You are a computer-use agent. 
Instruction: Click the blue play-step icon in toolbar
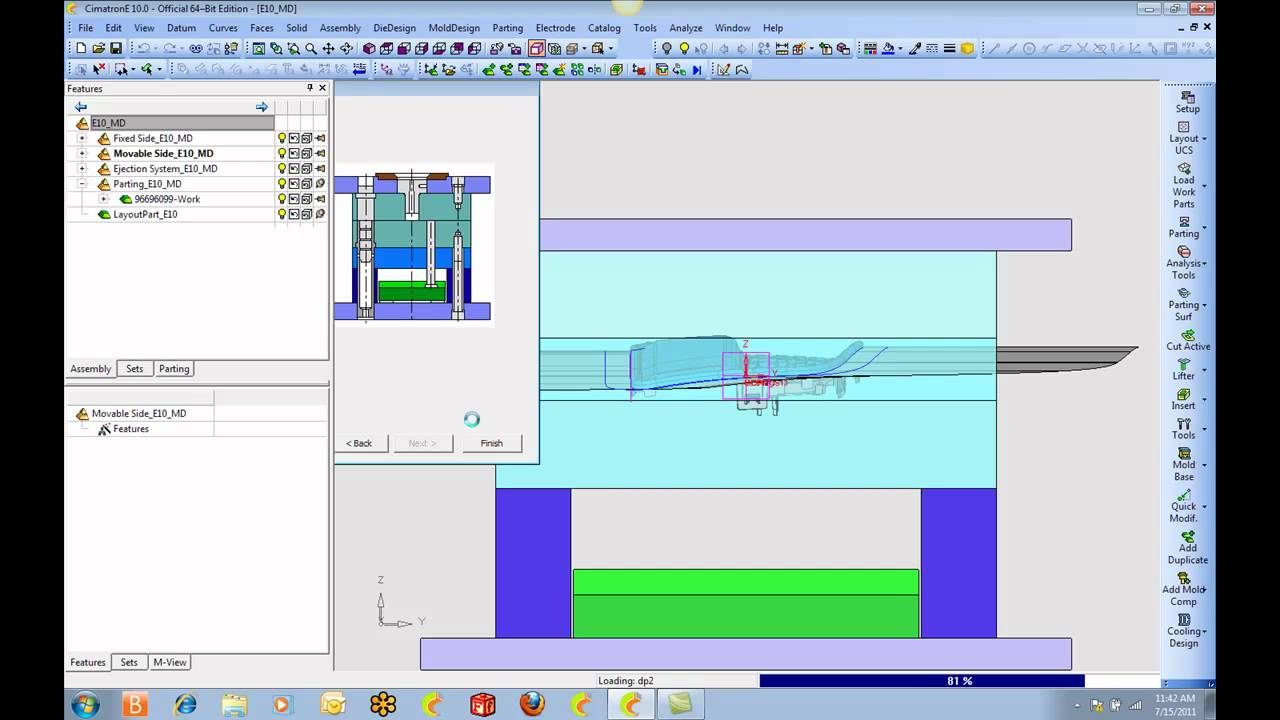click(697, 69)
